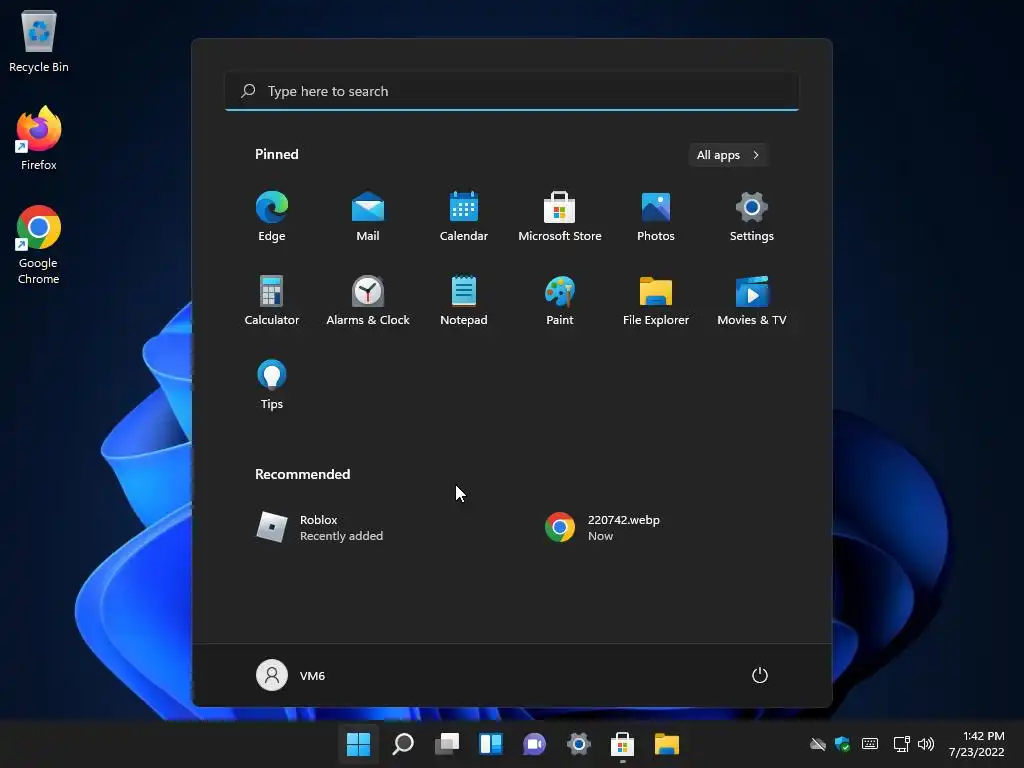Open the Paint app
Image resolution: width=1024 pixels, height=768 pixels.
(x=560, y=300)
